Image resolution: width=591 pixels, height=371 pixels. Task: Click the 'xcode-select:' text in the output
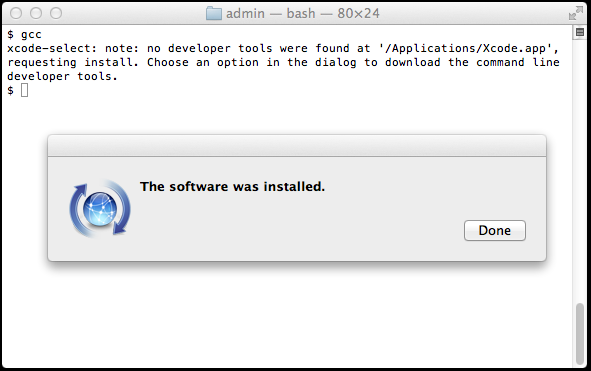[x=52, y=48]
